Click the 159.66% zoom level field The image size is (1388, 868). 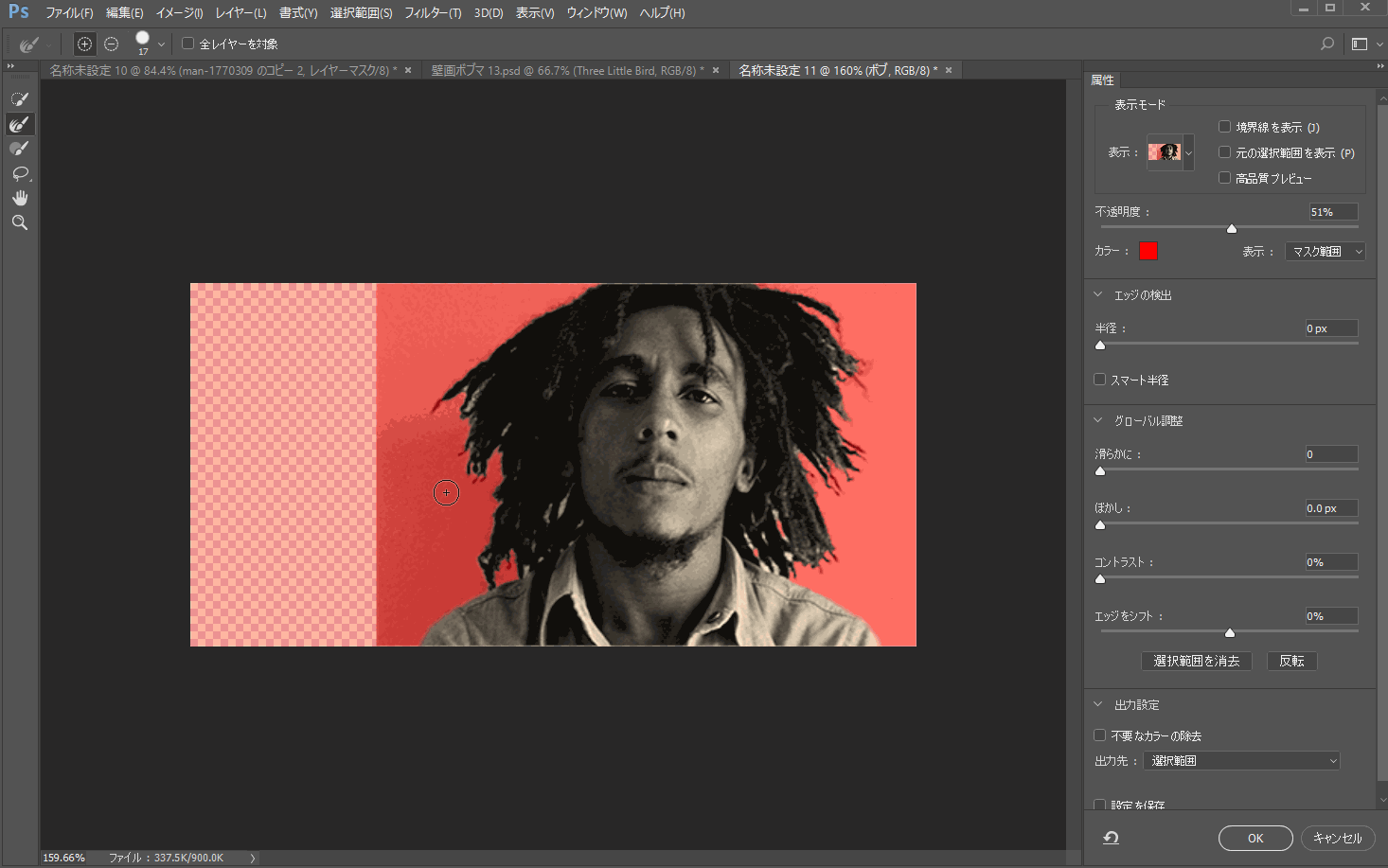64,858
